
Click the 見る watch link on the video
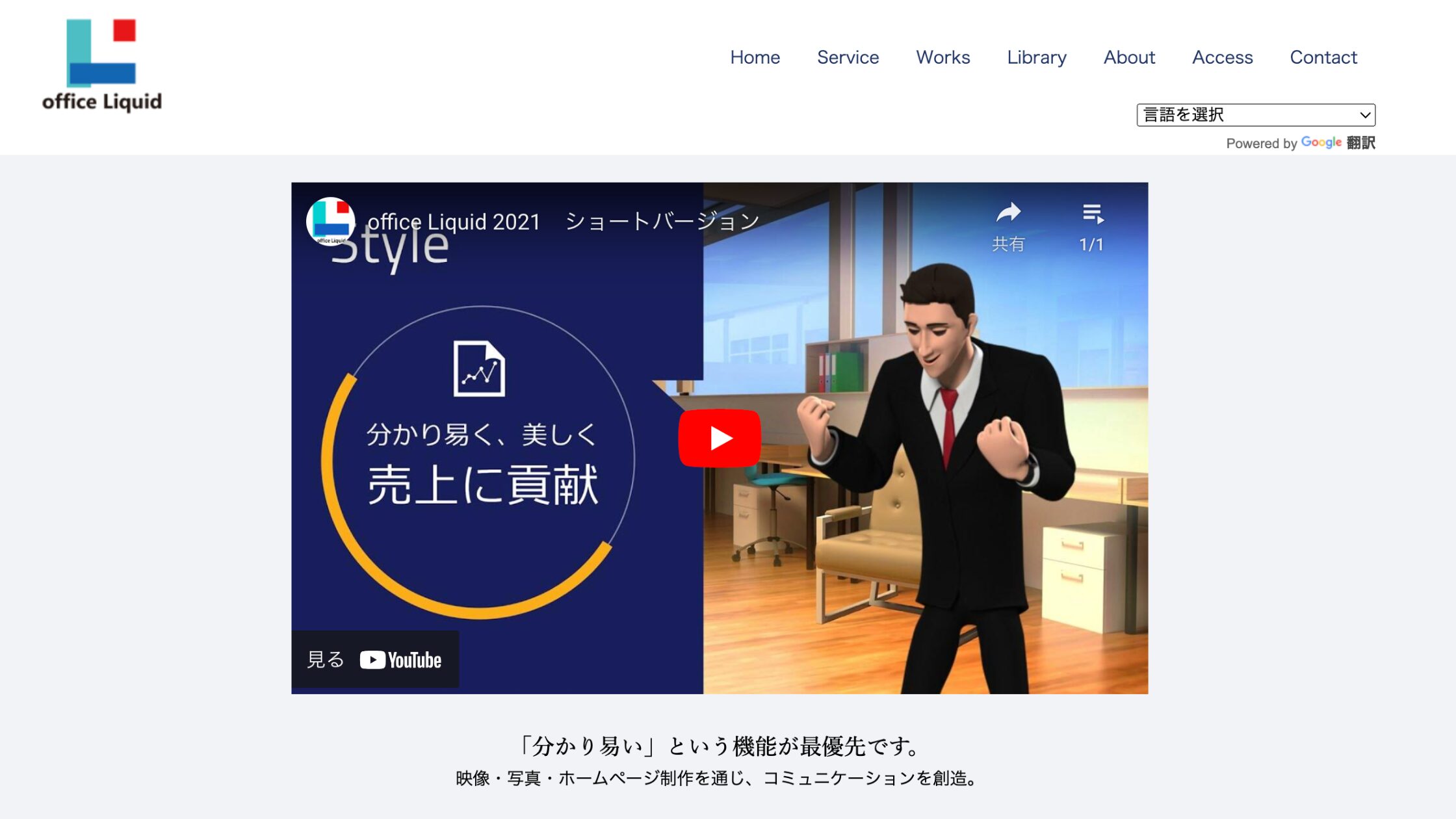(325, 659)
